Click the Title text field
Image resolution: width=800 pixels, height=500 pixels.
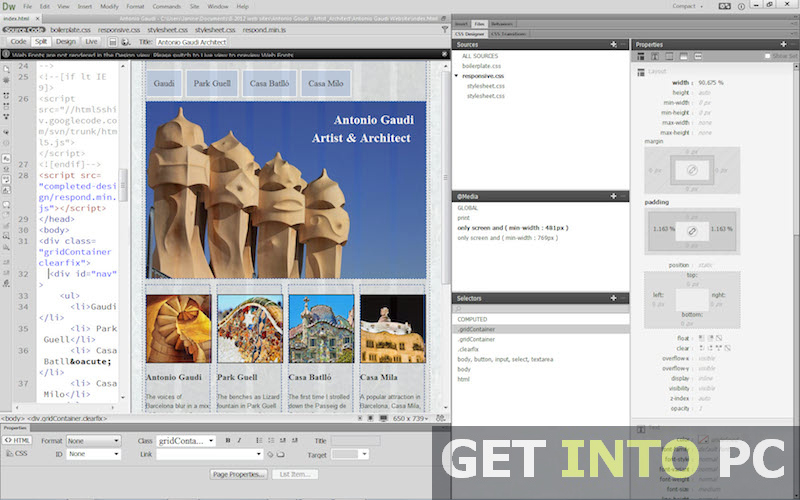pyautogui.click(x=356, y=440)
